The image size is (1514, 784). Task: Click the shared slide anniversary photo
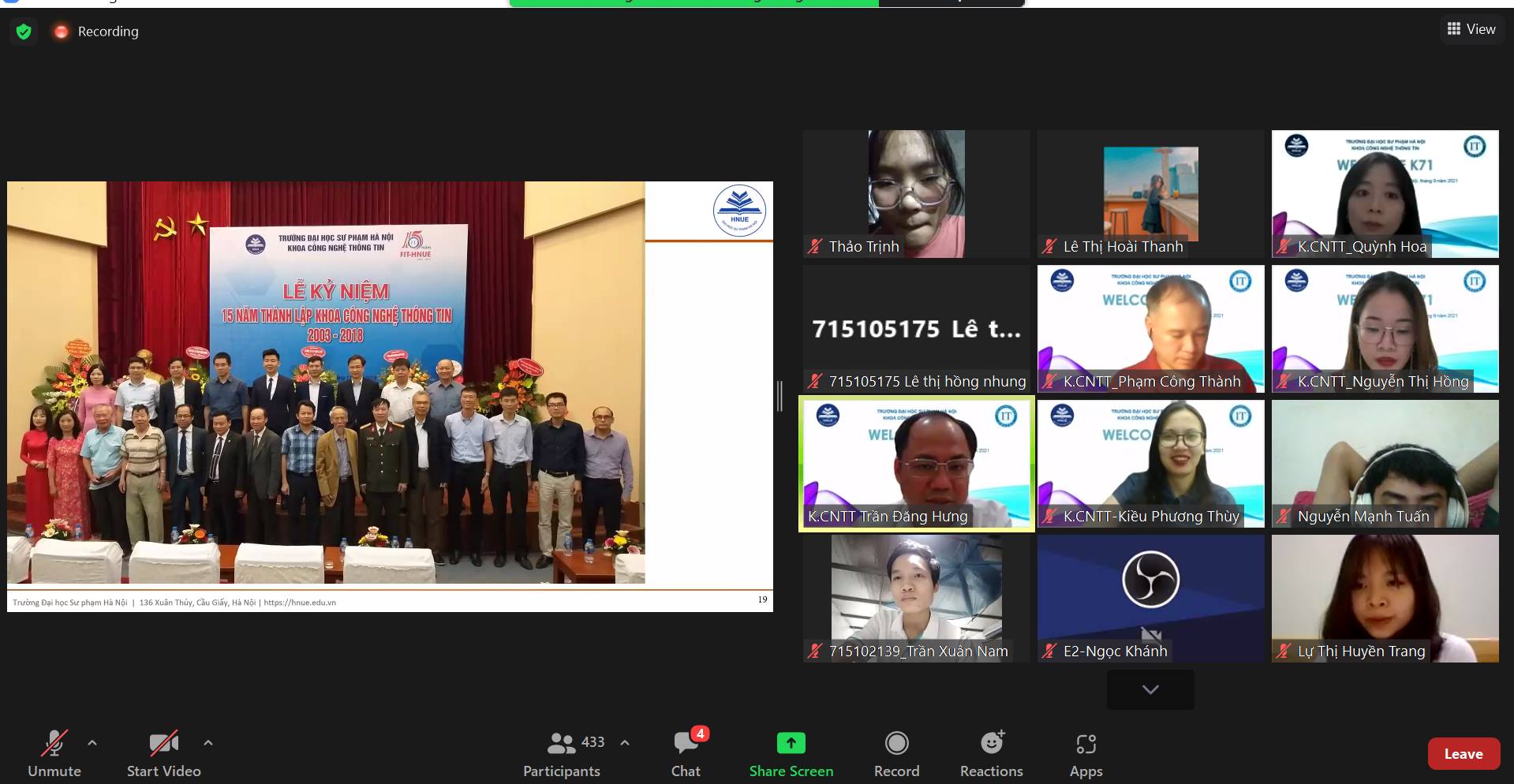coord(326,383)
